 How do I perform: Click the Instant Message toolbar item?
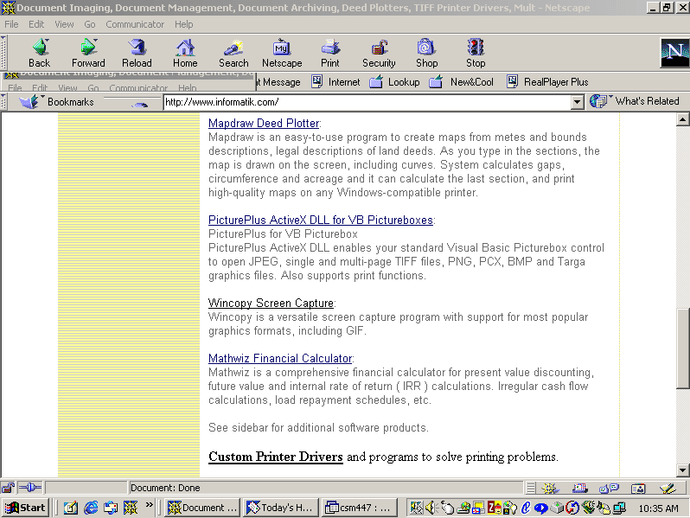click(278, 82)
